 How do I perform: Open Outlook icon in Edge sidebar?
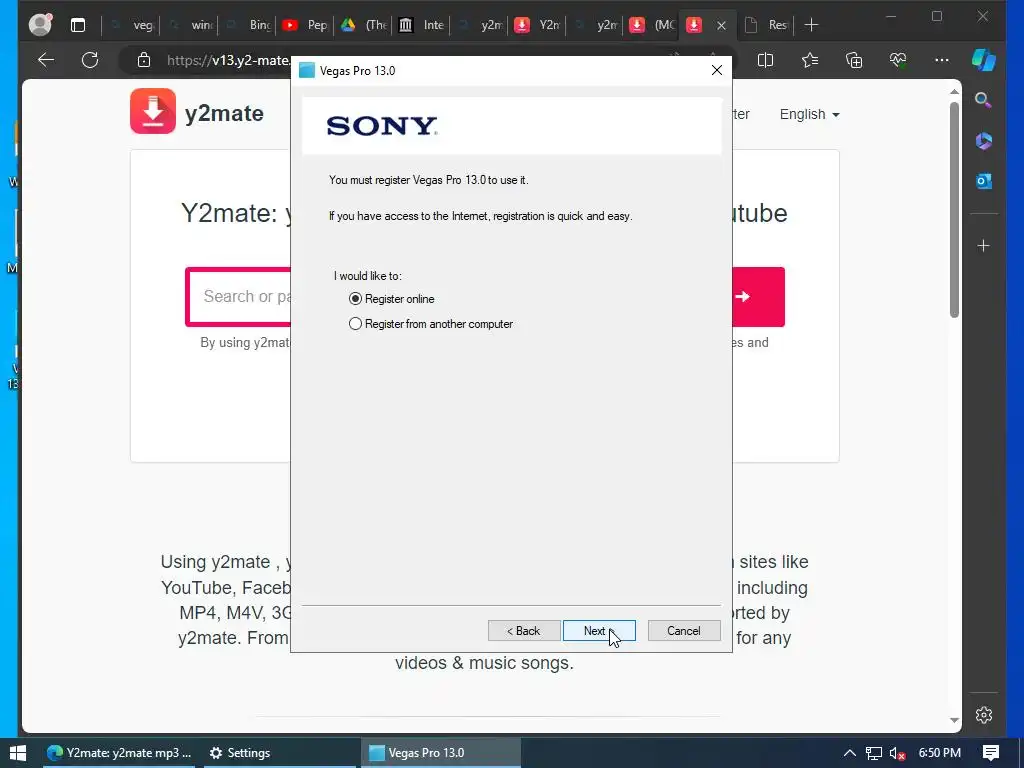984,181
